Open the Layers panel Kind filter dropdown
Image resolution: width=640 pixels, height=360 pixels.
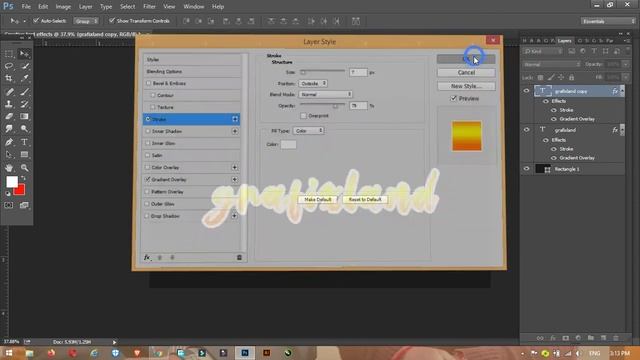pos(543,51)
